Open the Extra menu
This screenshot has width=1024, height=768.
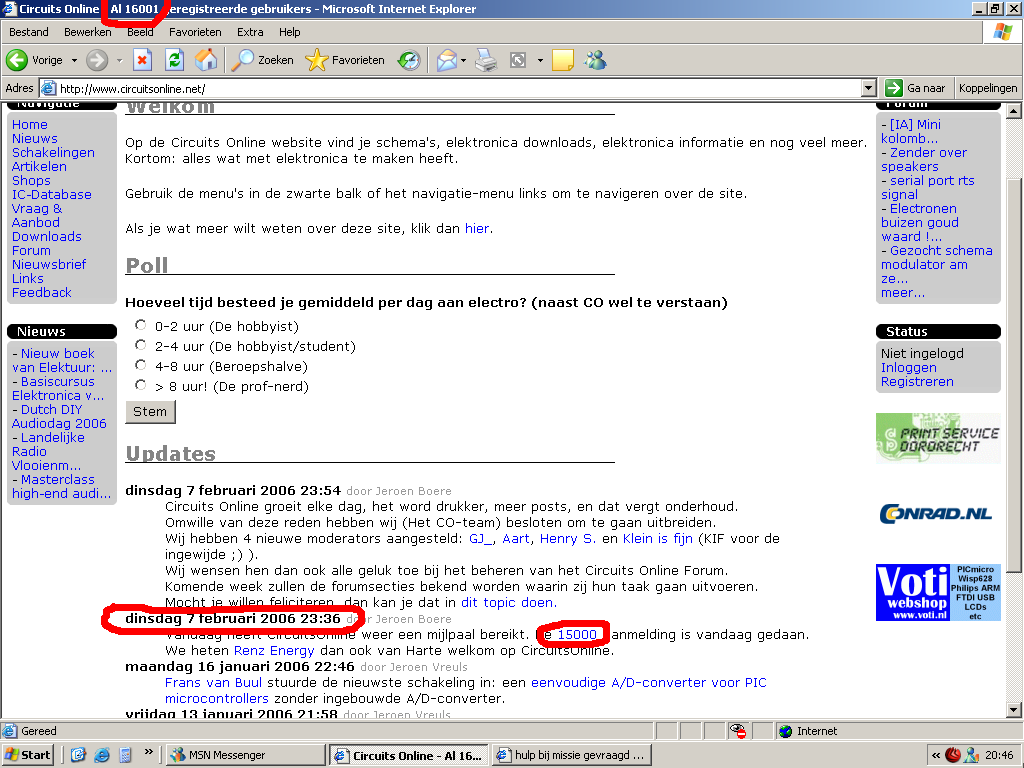pyautogui.click(x=250, y=32)
